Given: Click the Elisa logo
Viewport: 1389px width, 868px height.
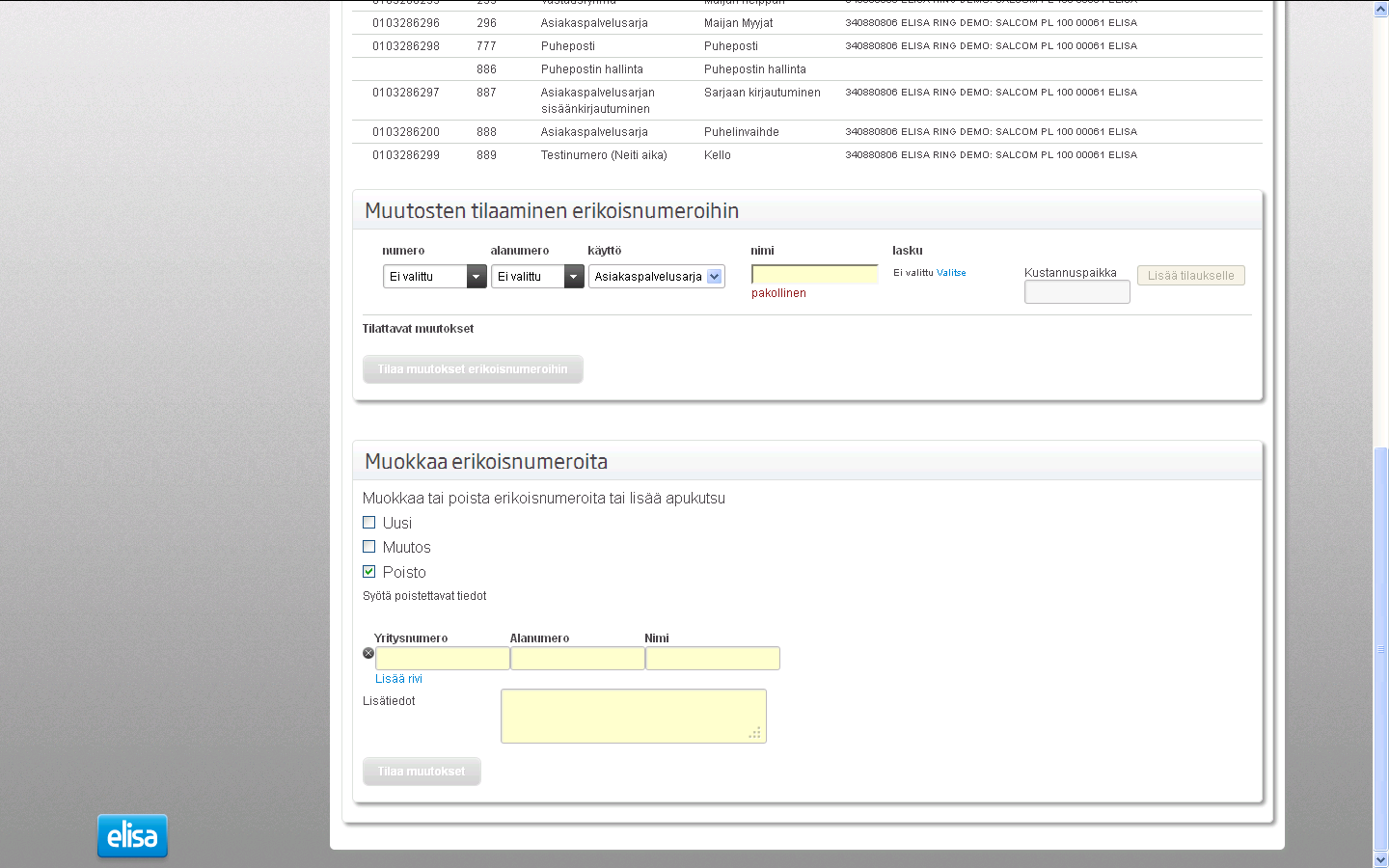Looking at the screenshot, I should pos(132,836).
